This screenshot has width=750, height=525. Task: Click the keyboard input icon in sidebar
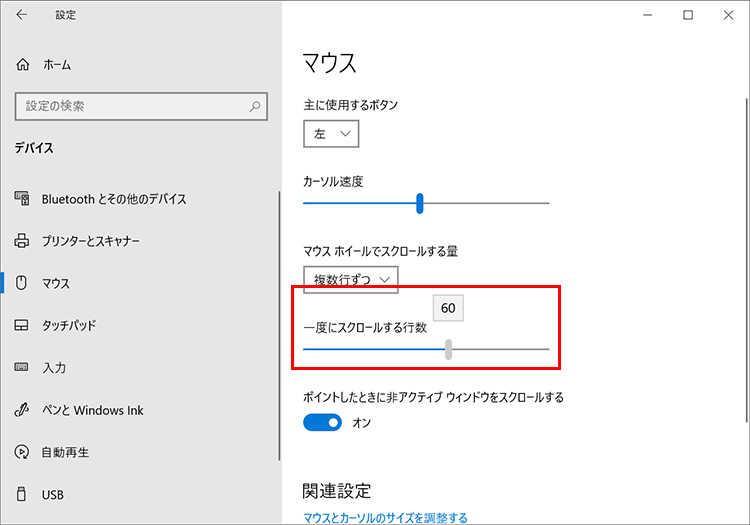coord(23,368)
